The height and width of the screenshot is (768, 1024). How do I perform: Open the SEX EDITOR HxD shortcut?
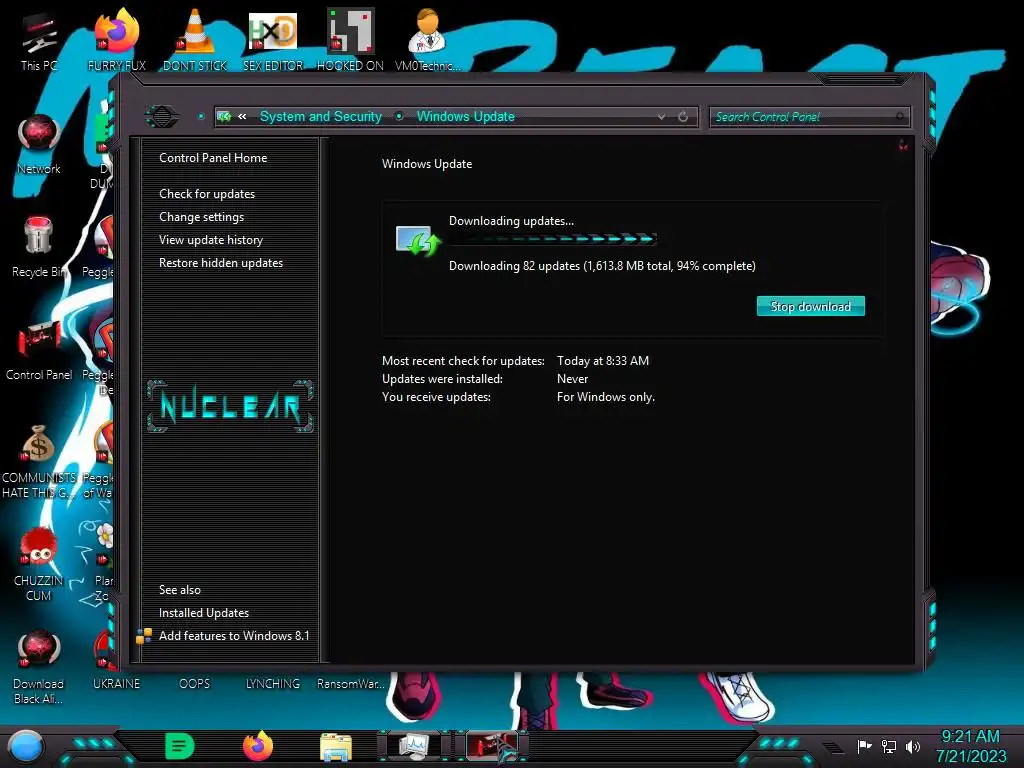(x=273, y=40)
